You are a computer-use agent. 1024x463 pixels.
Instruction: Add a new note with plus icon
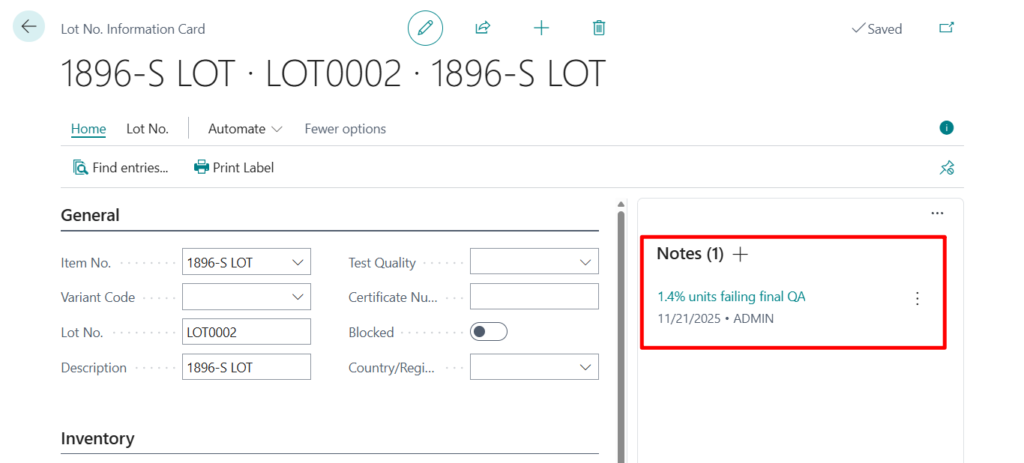click(x=740, y=254)
